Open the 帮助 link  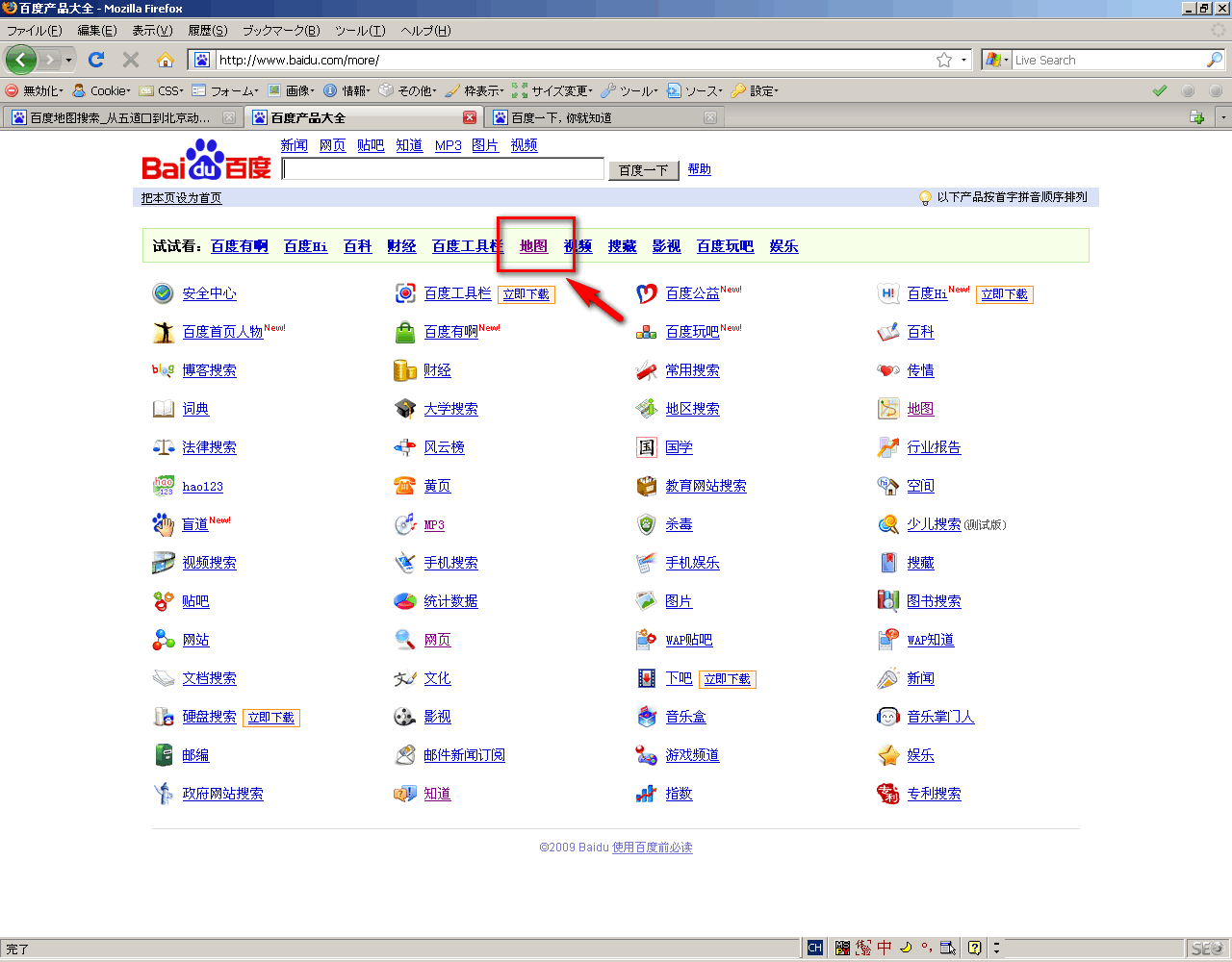click(700, 169)
